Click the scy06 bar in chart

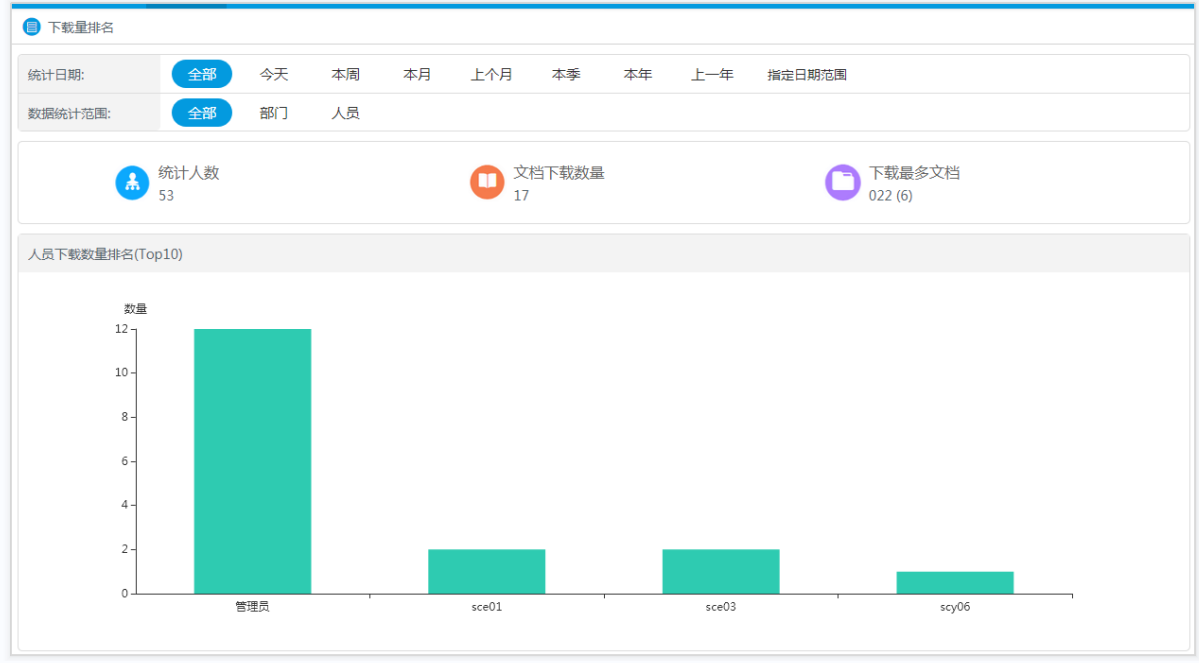click(x=954, y=582)
